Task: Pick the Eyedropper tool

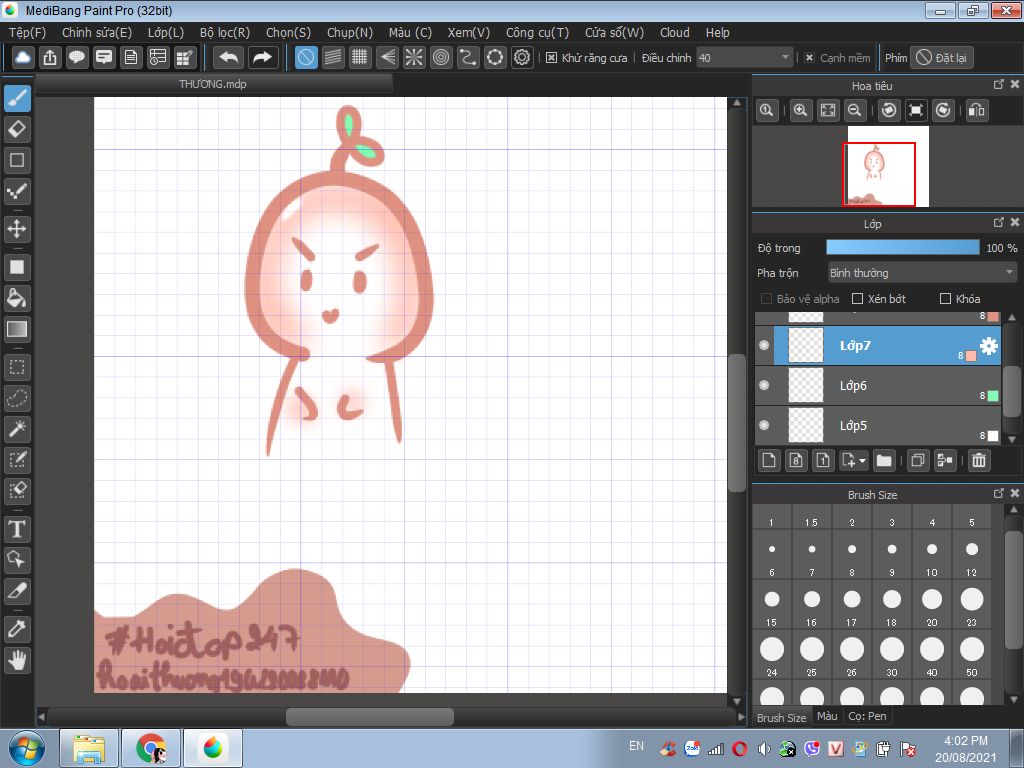Action: pyautogui.click(x=17, y=629)
